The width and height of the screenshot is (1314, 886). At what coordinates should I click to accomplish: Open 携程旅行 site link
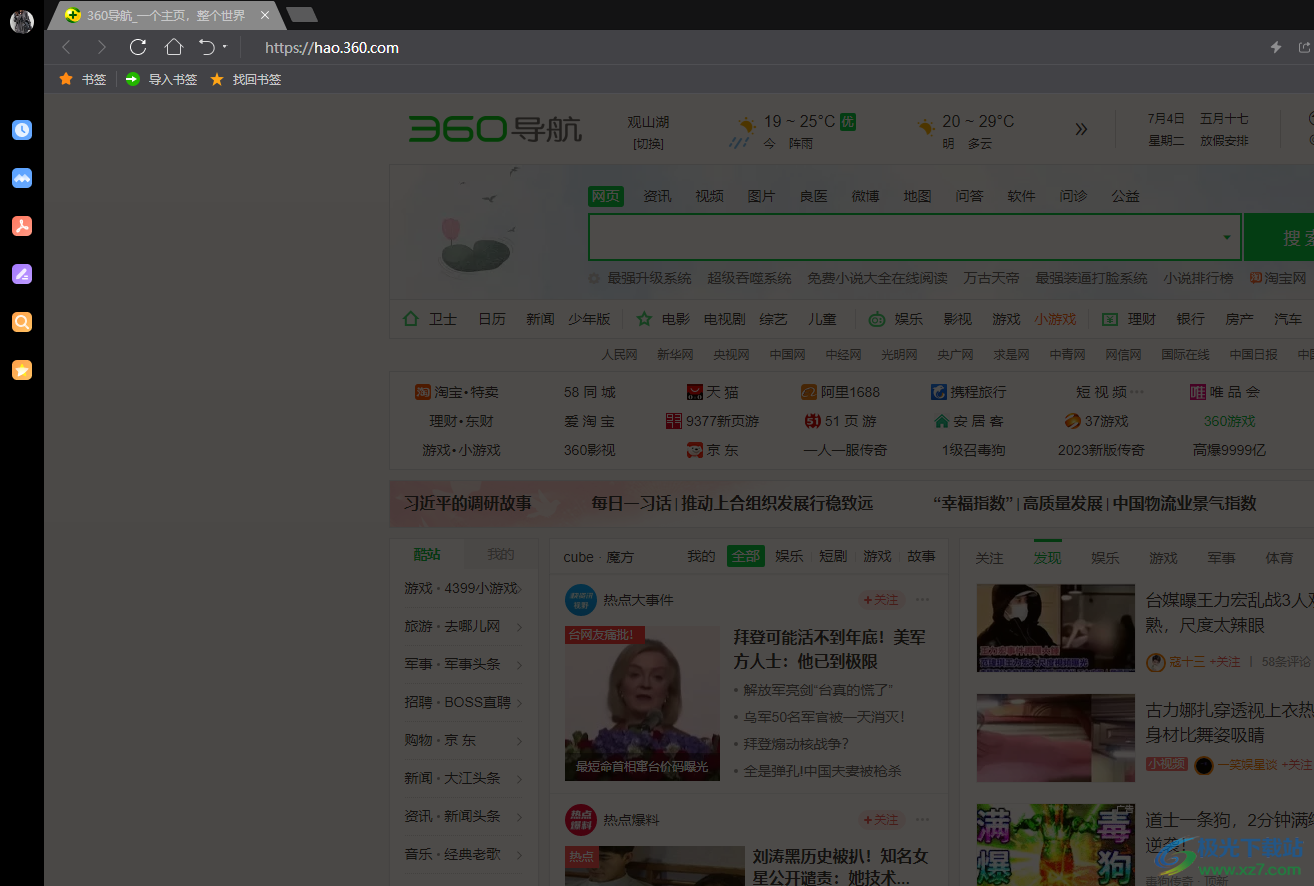click(968, 392)
